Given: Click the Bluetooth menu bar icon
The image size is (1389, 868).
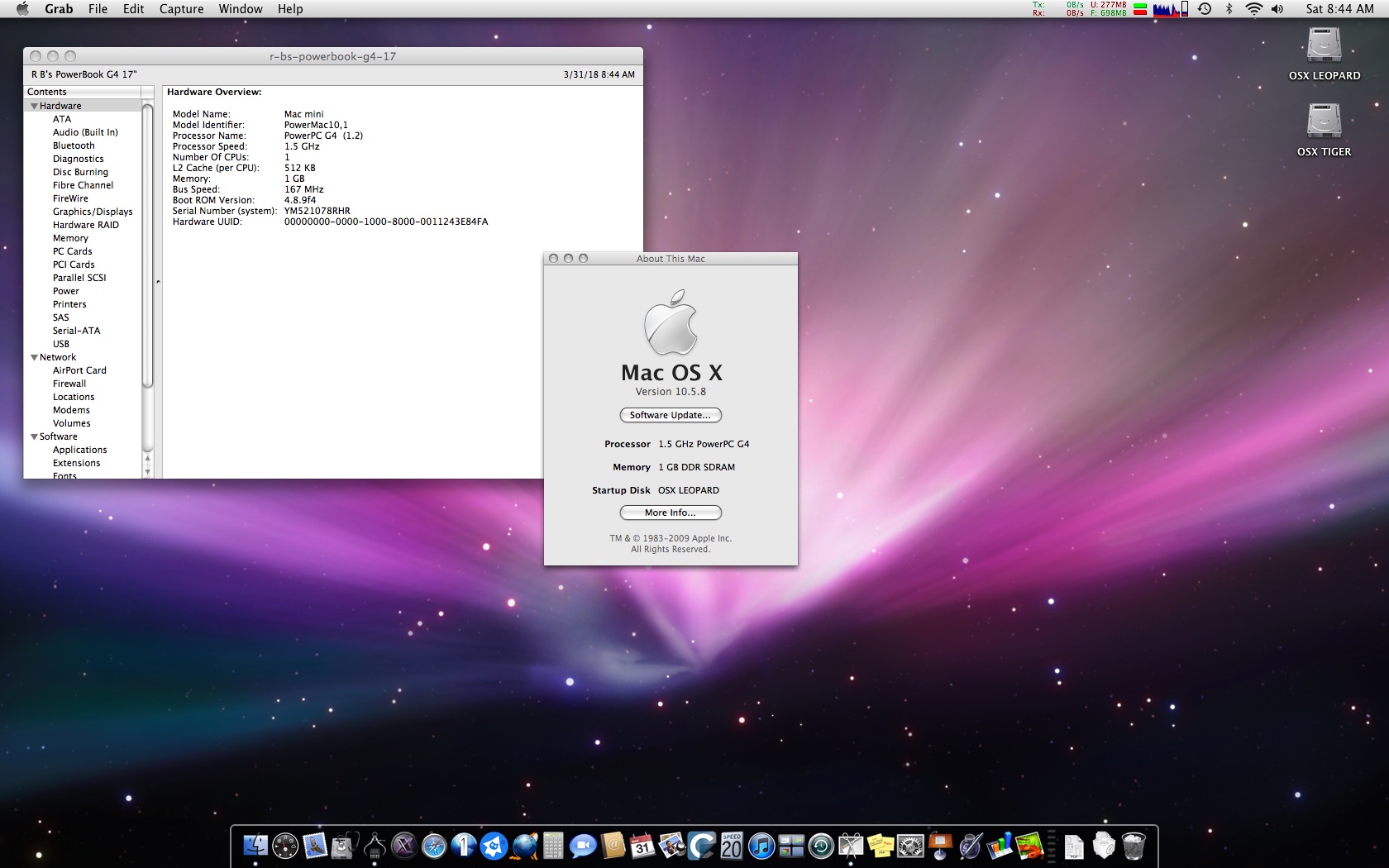Looking at the screenshot, I should click(x=1229, y=9).
